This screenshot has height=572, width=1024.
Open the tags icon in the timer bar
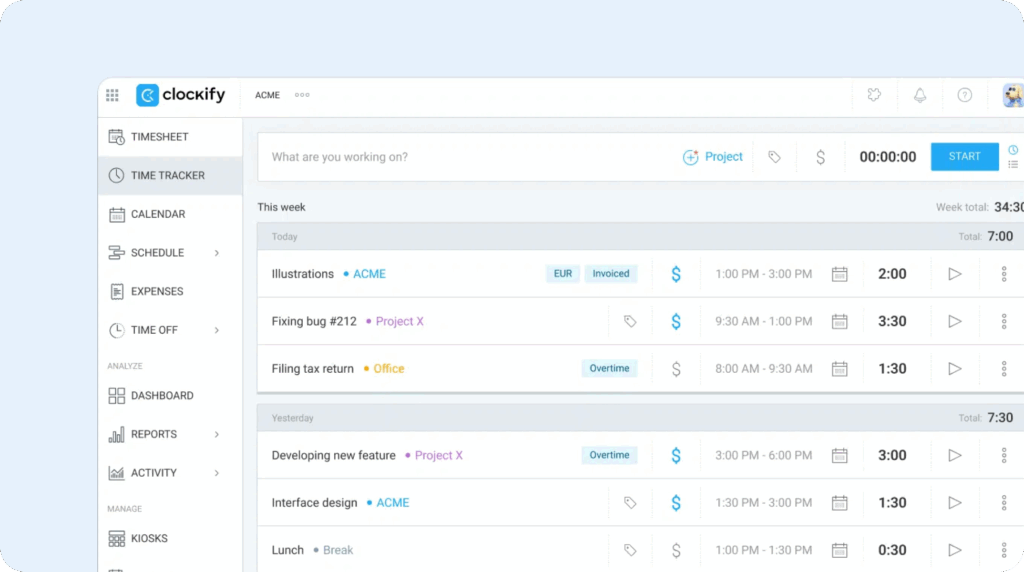[774, 157]
